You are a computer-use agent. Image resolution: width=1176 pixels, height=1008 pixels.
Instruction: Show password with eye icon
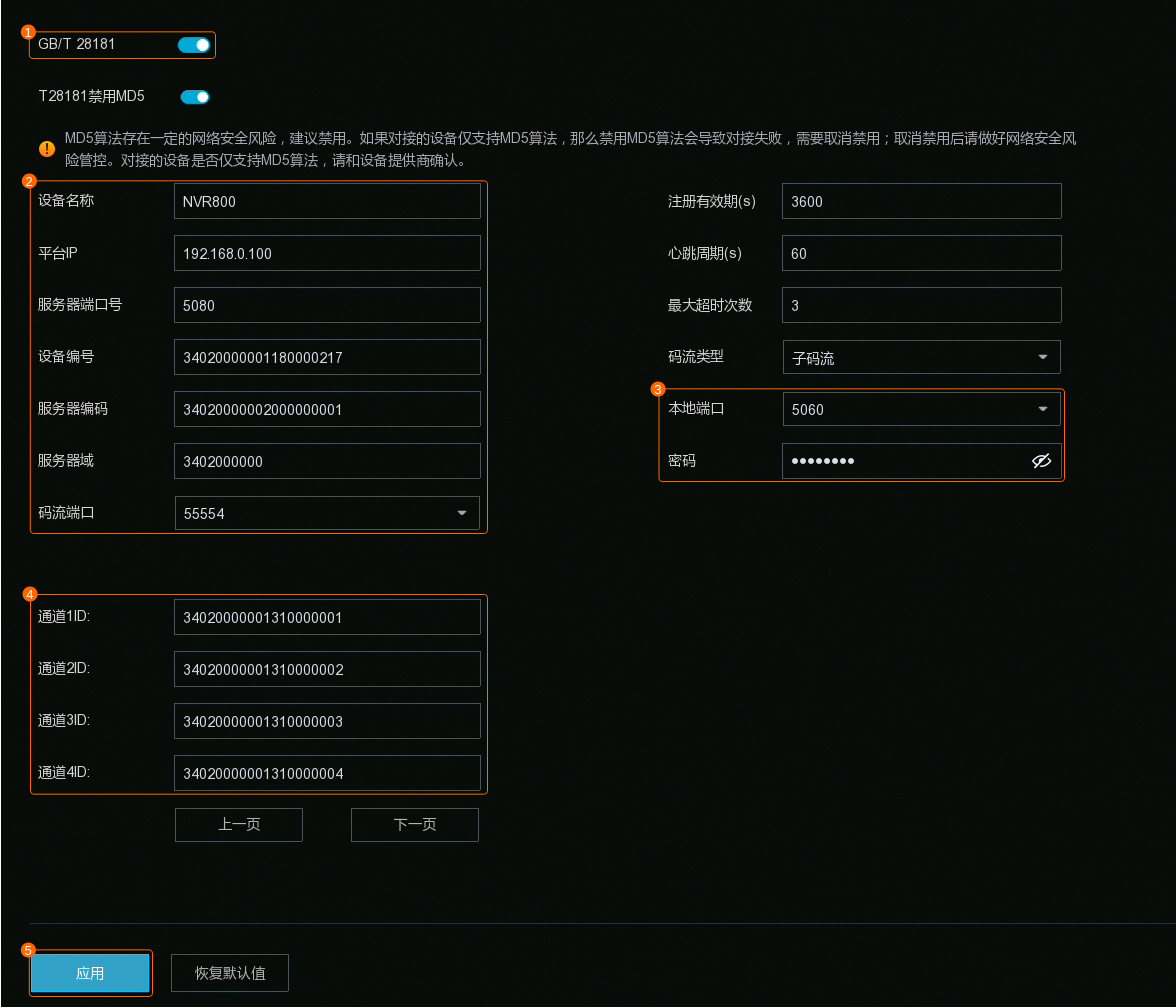[x=1041, y=461]
